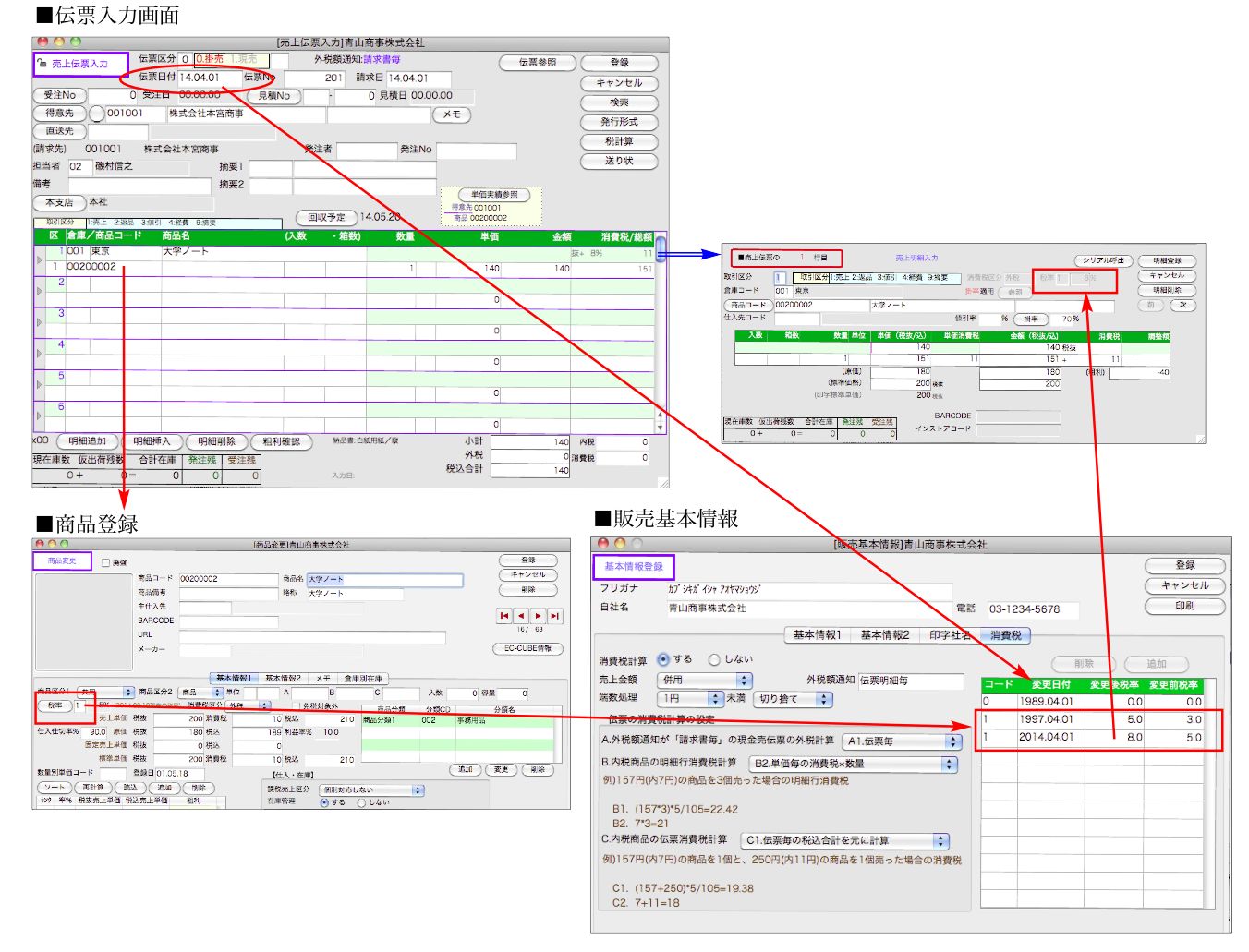Click round button next to 得意先 code
Screen dimensions: 1249x952
point(96,114)
